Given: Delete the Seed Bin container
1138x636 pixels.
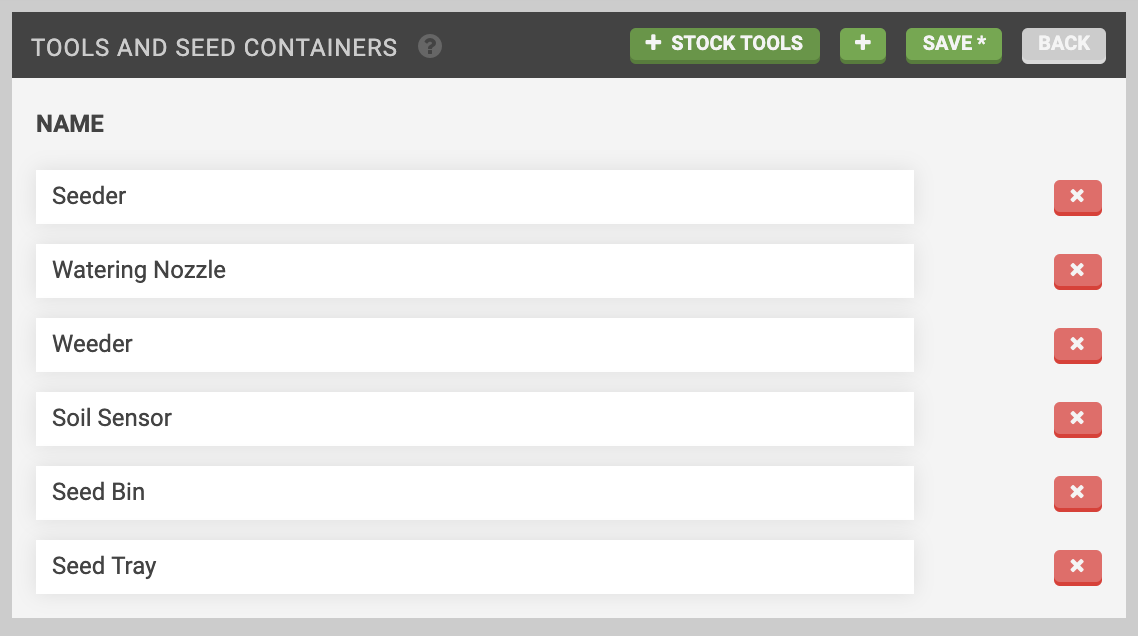Looking at the screenshot, I should pos(1077,493).
